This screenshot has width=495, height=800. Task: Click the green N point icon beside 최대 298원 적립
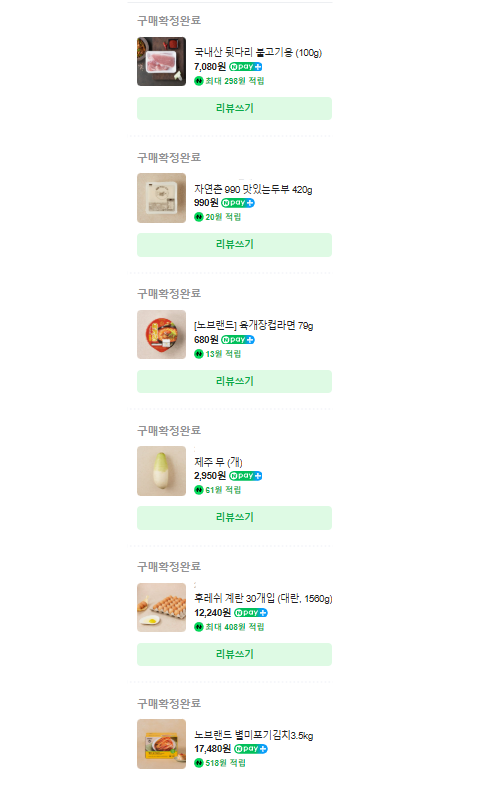click(199, 81)
